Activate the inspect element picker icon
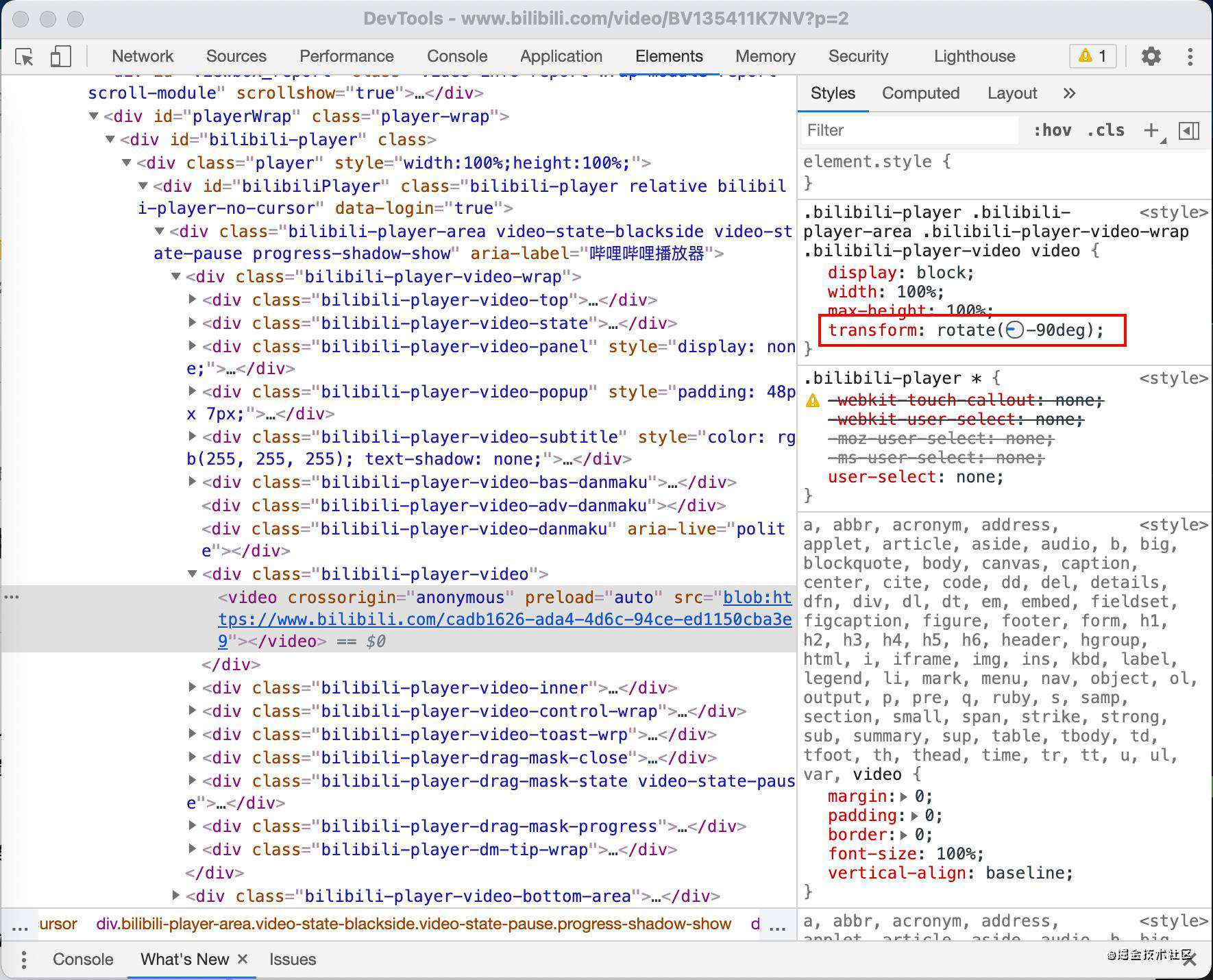 pos(25,57)
